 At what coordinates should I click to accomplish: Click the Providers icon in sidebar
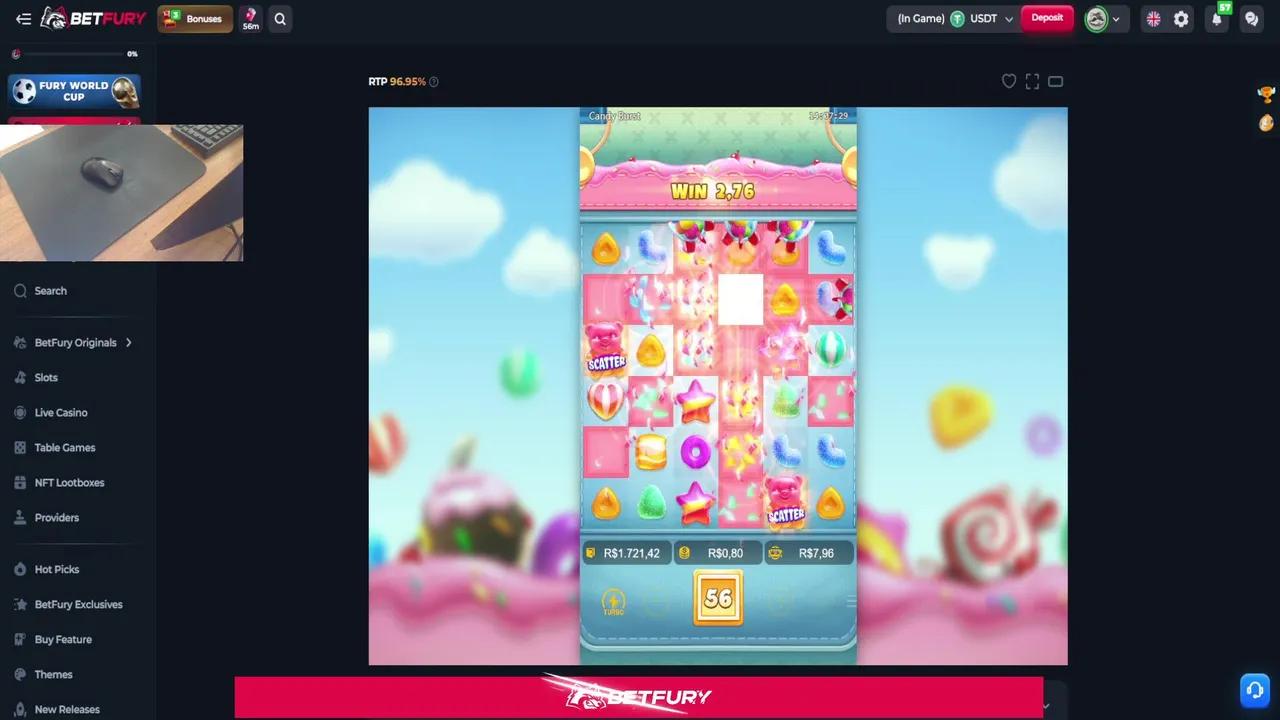[x=20, y=518]
